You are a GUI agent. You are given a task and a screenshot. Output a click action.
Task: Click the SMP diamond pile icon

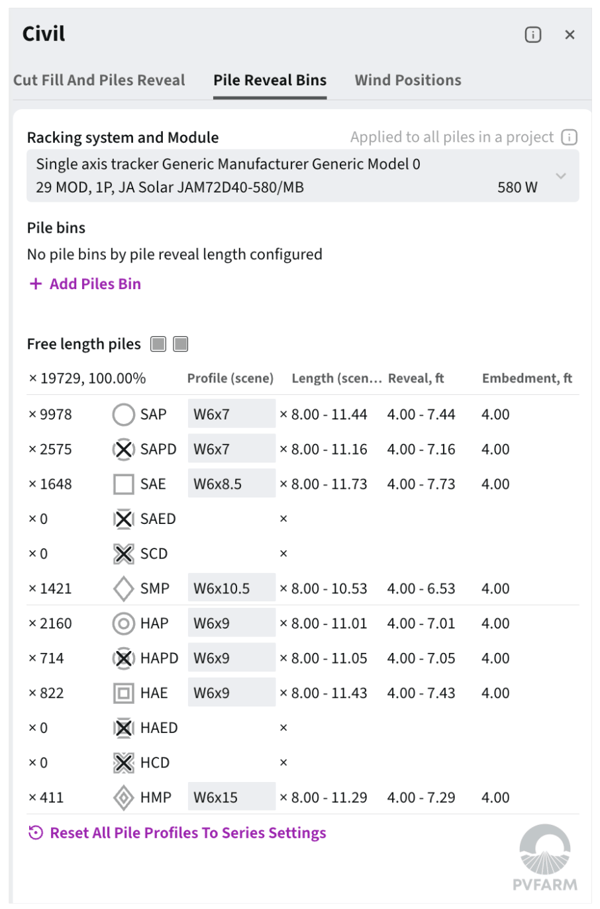[x=123, y=589]
